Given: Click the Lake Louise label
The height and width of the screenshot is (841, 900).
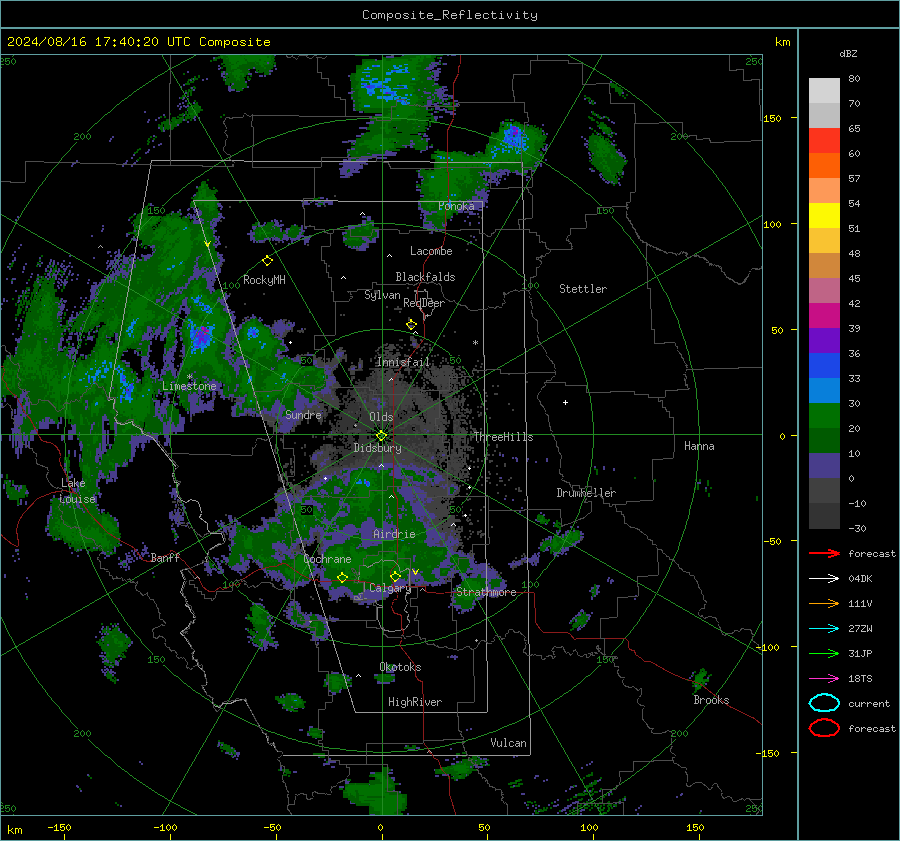Looking at the screenshot, I should [77, 491].
